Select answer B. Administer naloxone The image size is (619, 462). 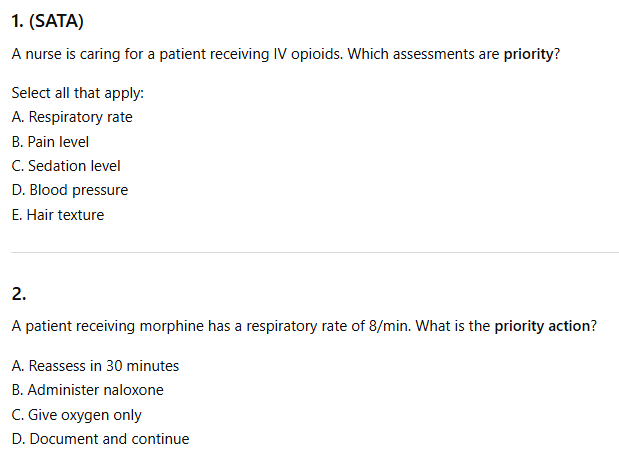coord(87,390)
